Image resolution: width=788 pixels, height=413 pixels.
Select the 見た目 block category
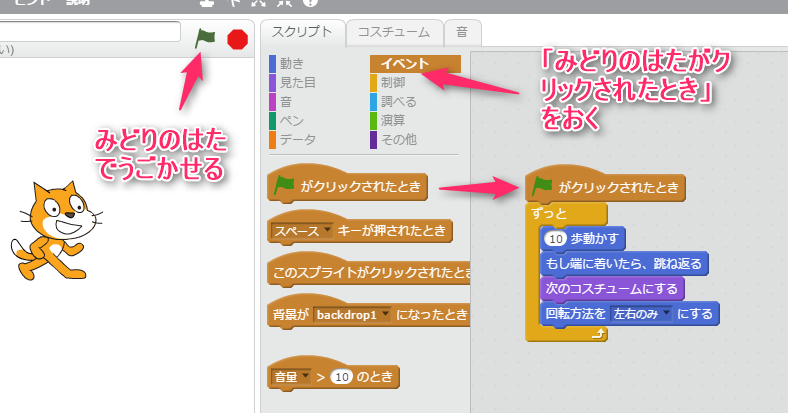298,82
